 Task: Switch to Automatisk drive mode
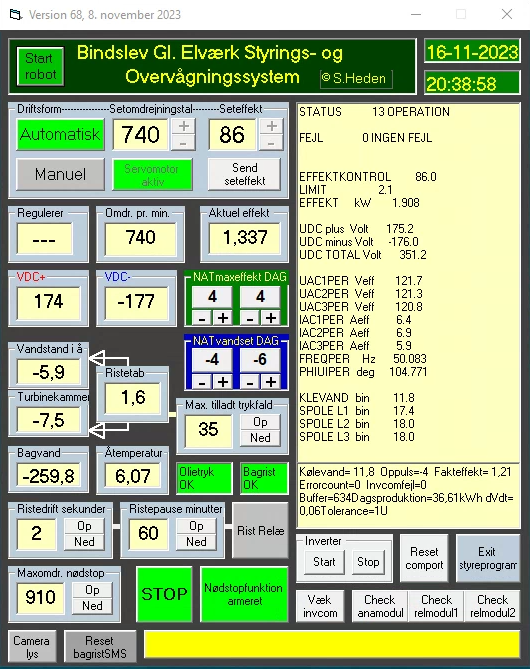click(x=60, y=134)
